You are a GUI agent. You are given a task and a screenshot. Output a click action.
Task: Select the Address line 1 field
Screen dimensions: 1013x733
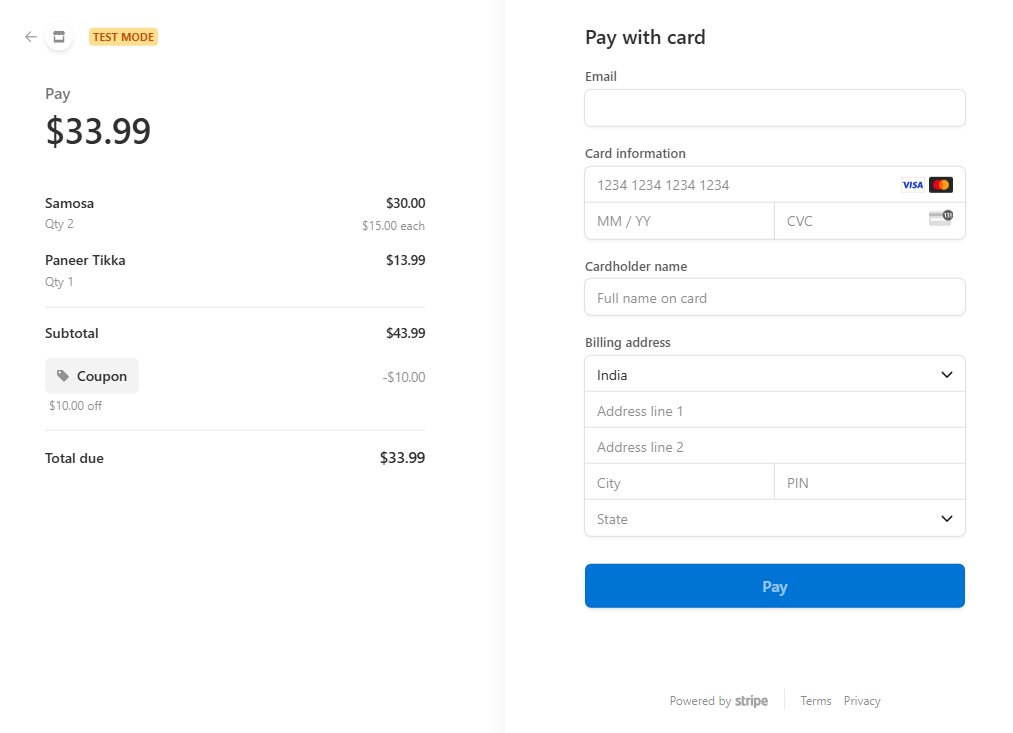coord(775,411)
